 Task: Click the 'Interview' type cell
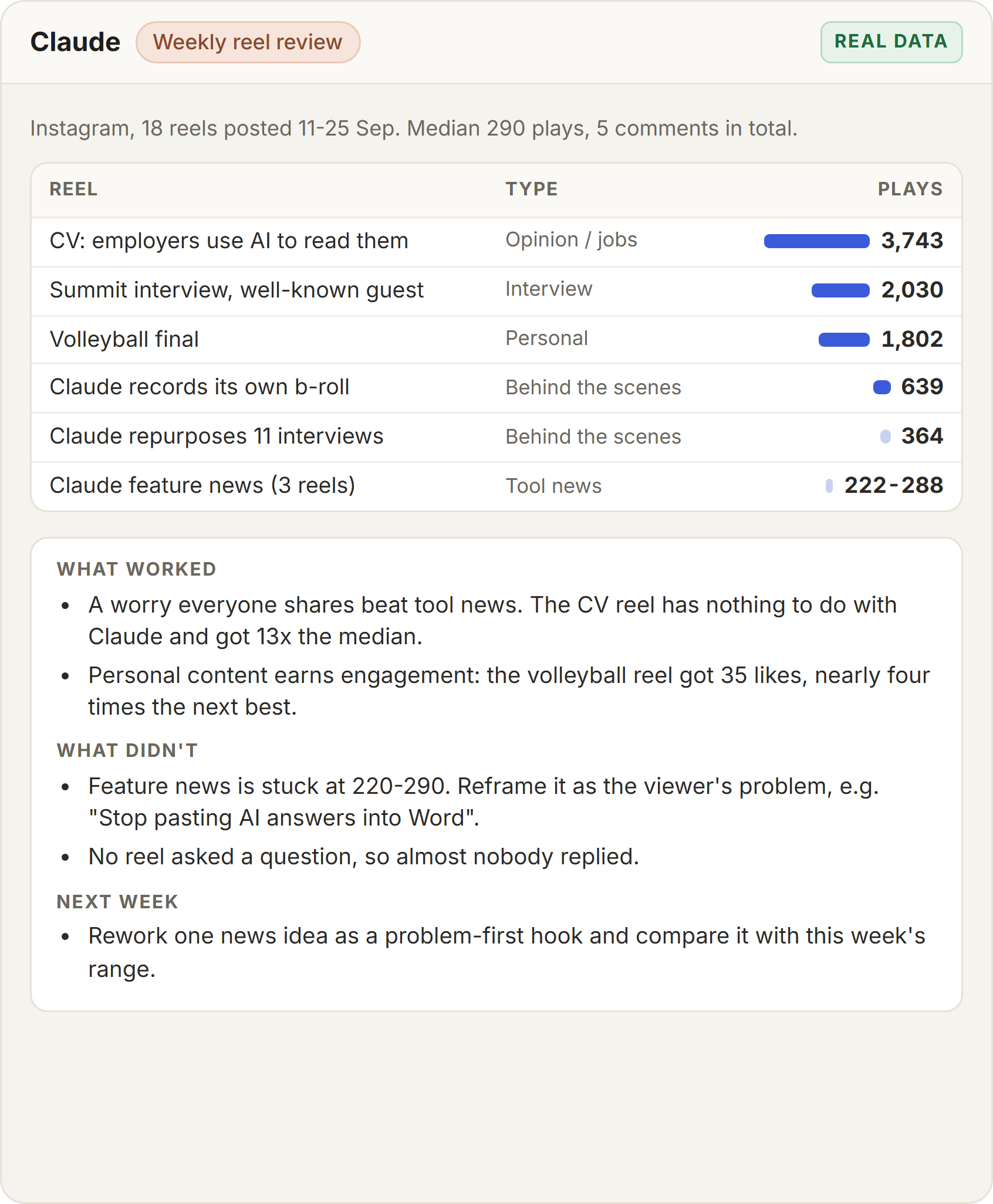pyautogui.click(x=549, y=289)
